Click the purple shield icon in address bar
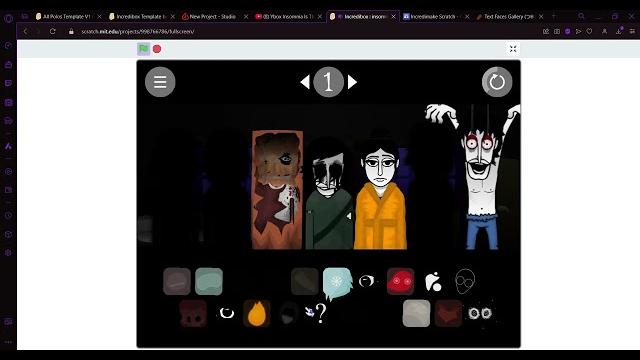Screen dimensions: 640x360 [x=567, y=31]
